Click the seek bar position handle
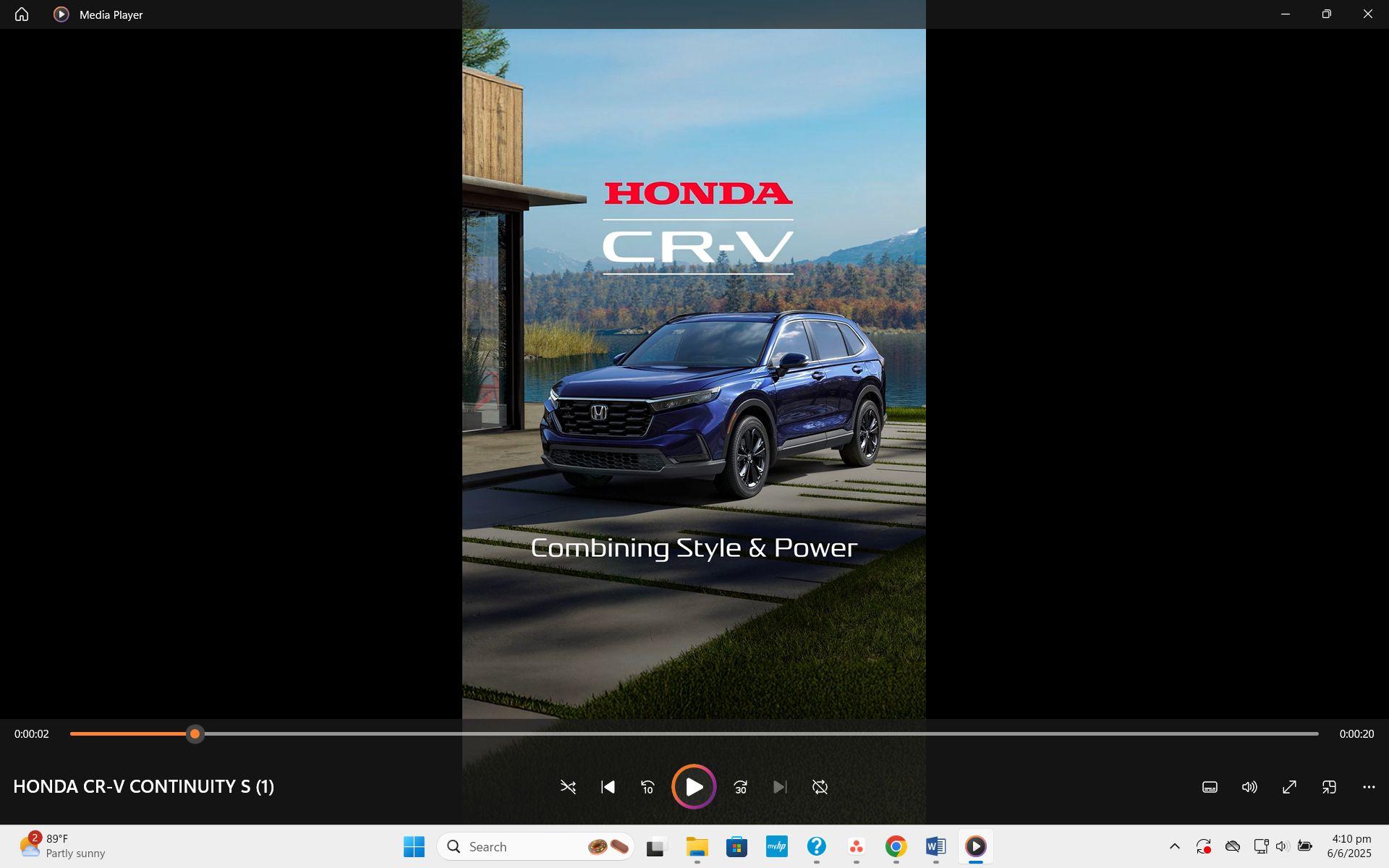 tap(195, 734)
